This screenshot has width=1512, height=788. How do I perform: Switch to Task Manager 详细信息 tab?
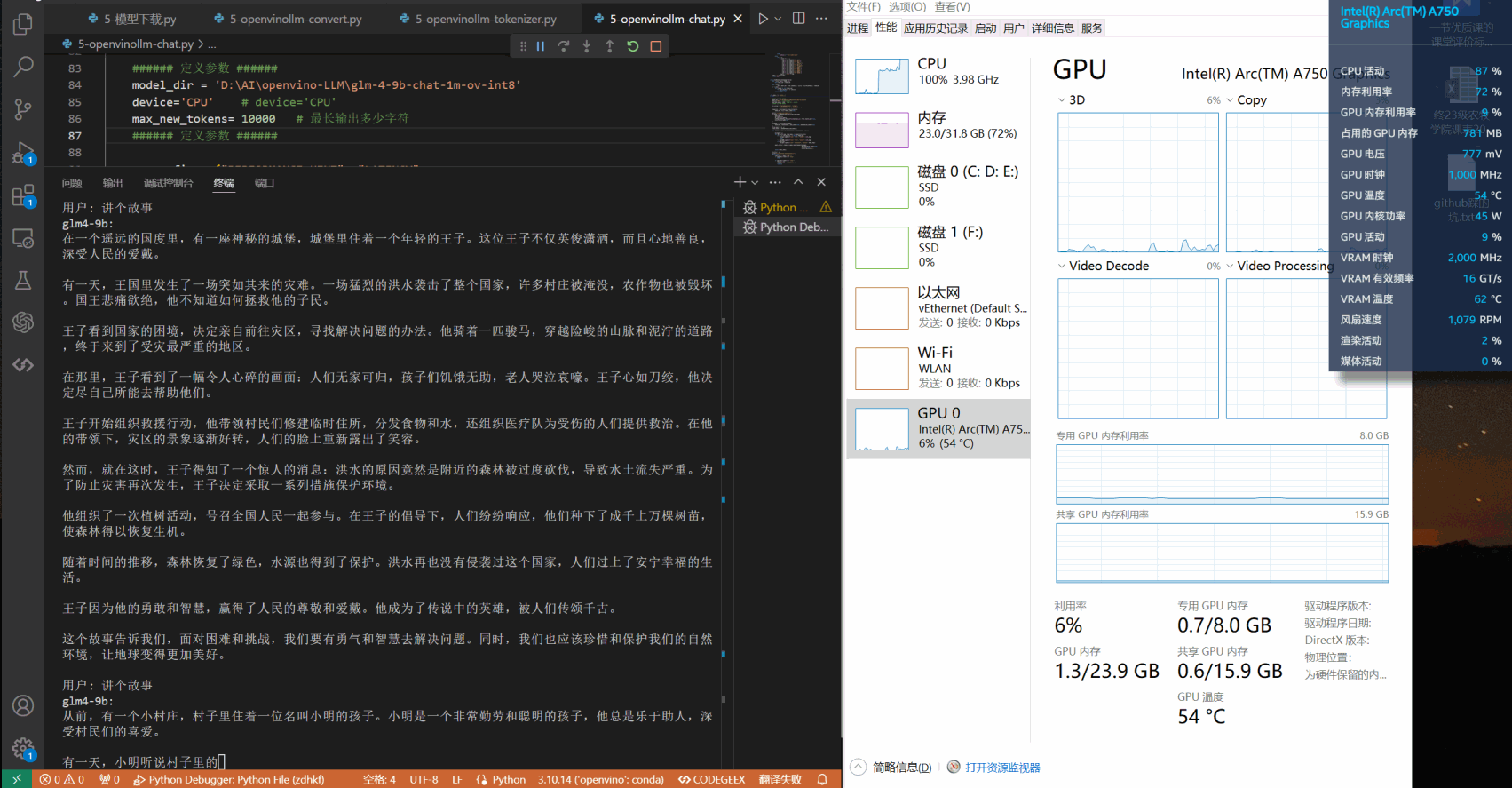1053,28
